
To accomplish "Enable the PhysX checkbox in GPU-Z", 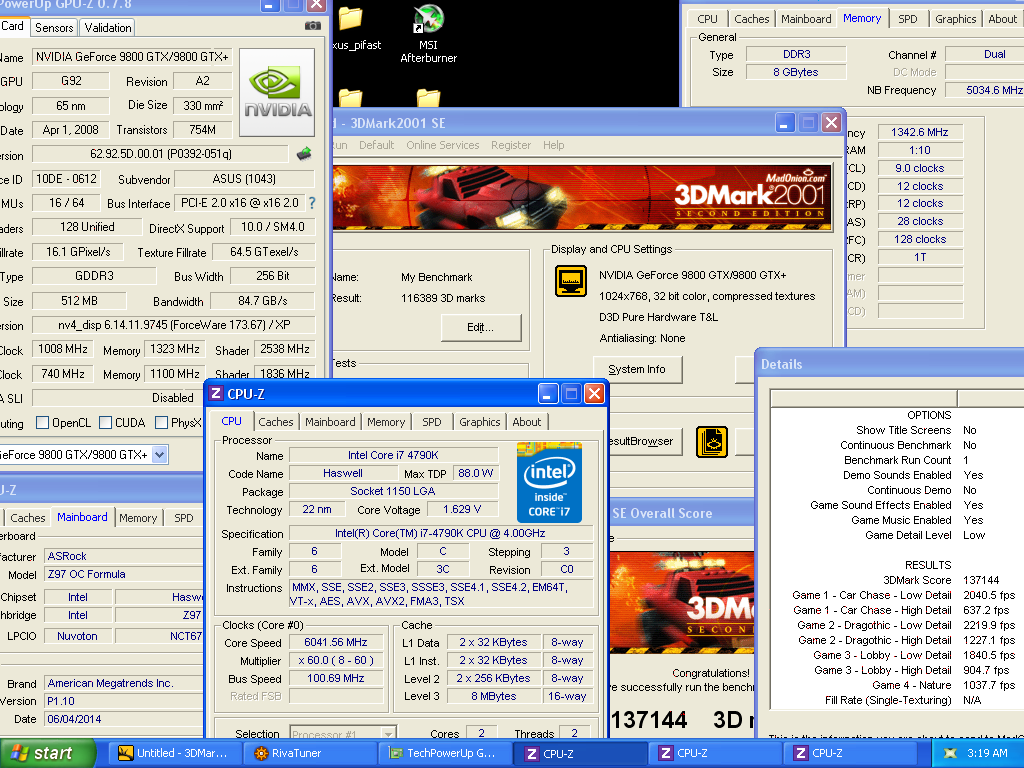I will [x=161, y=423].
